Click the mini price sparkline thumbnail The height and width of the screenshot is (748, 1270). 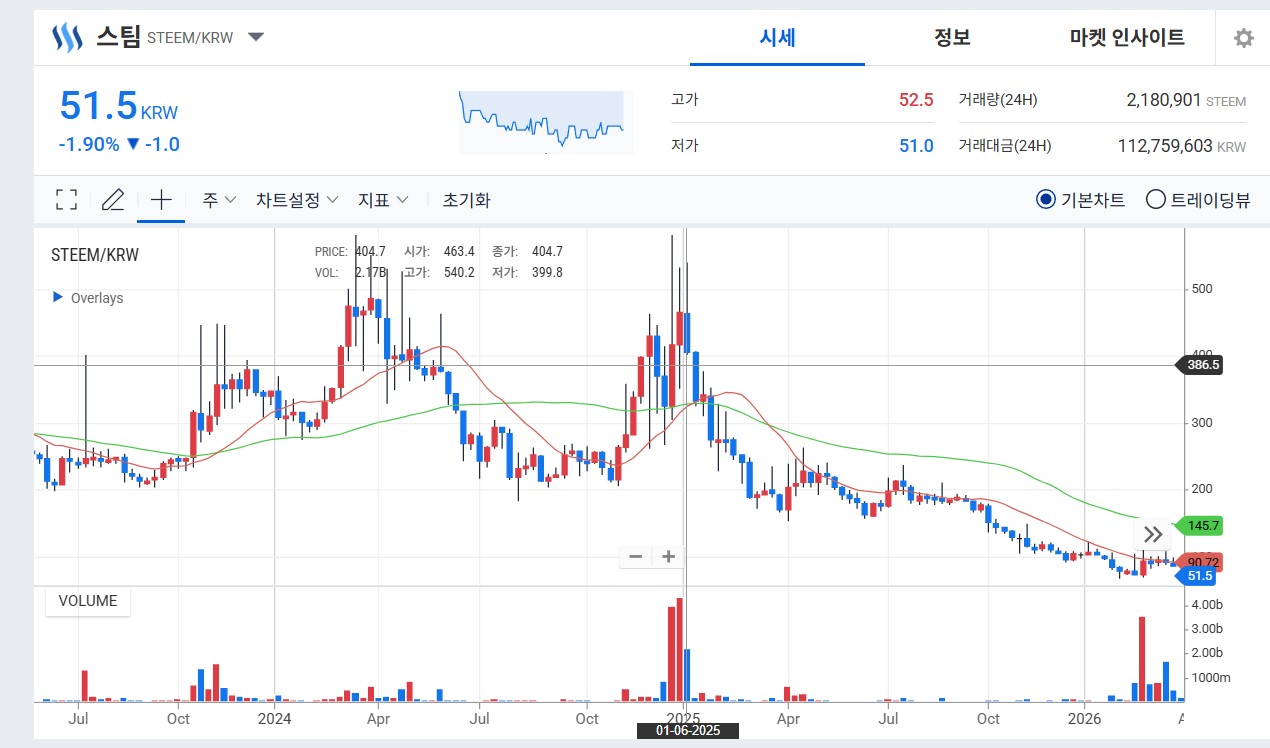click(546, 122)
